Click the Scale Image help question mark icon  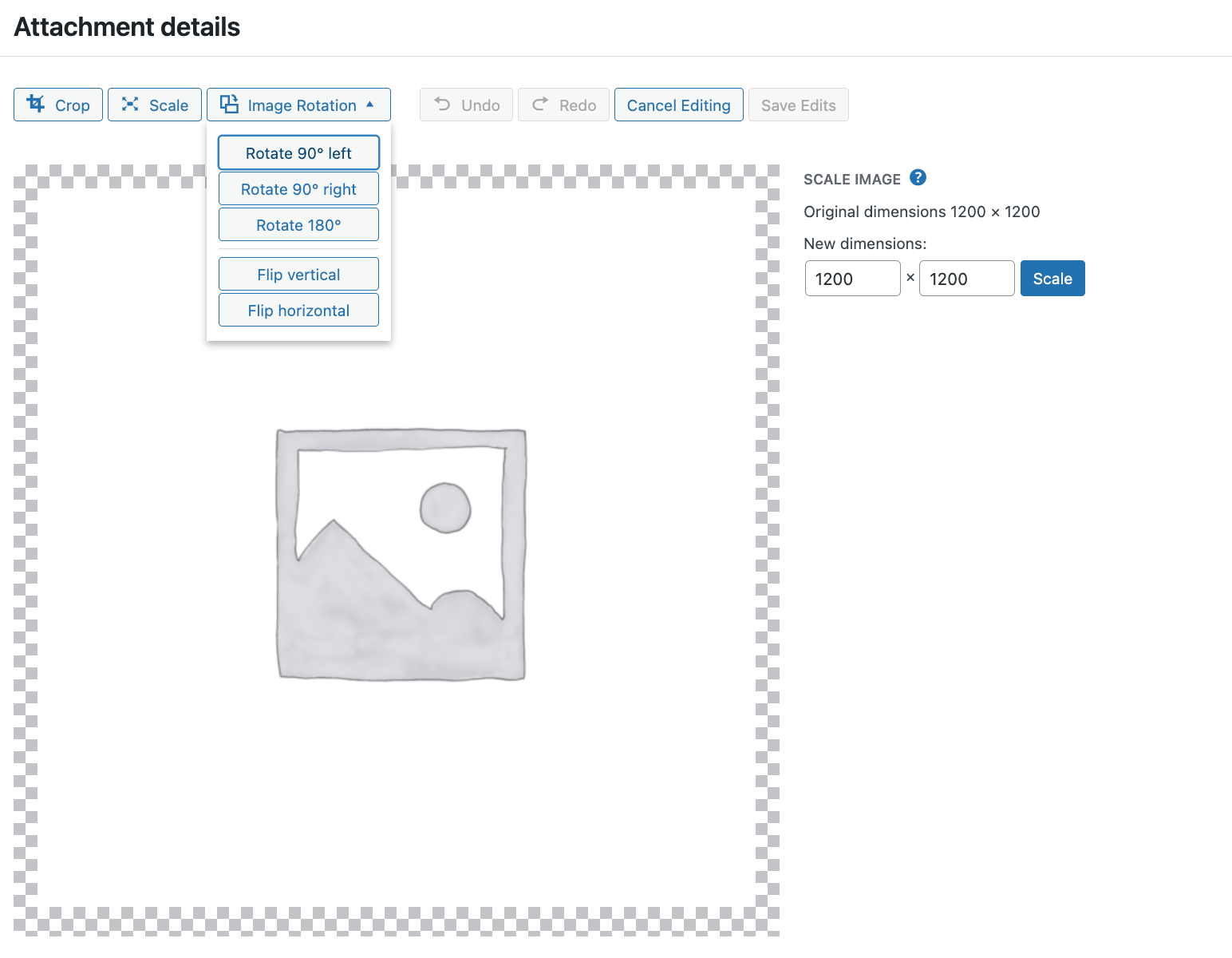(918, 178)
